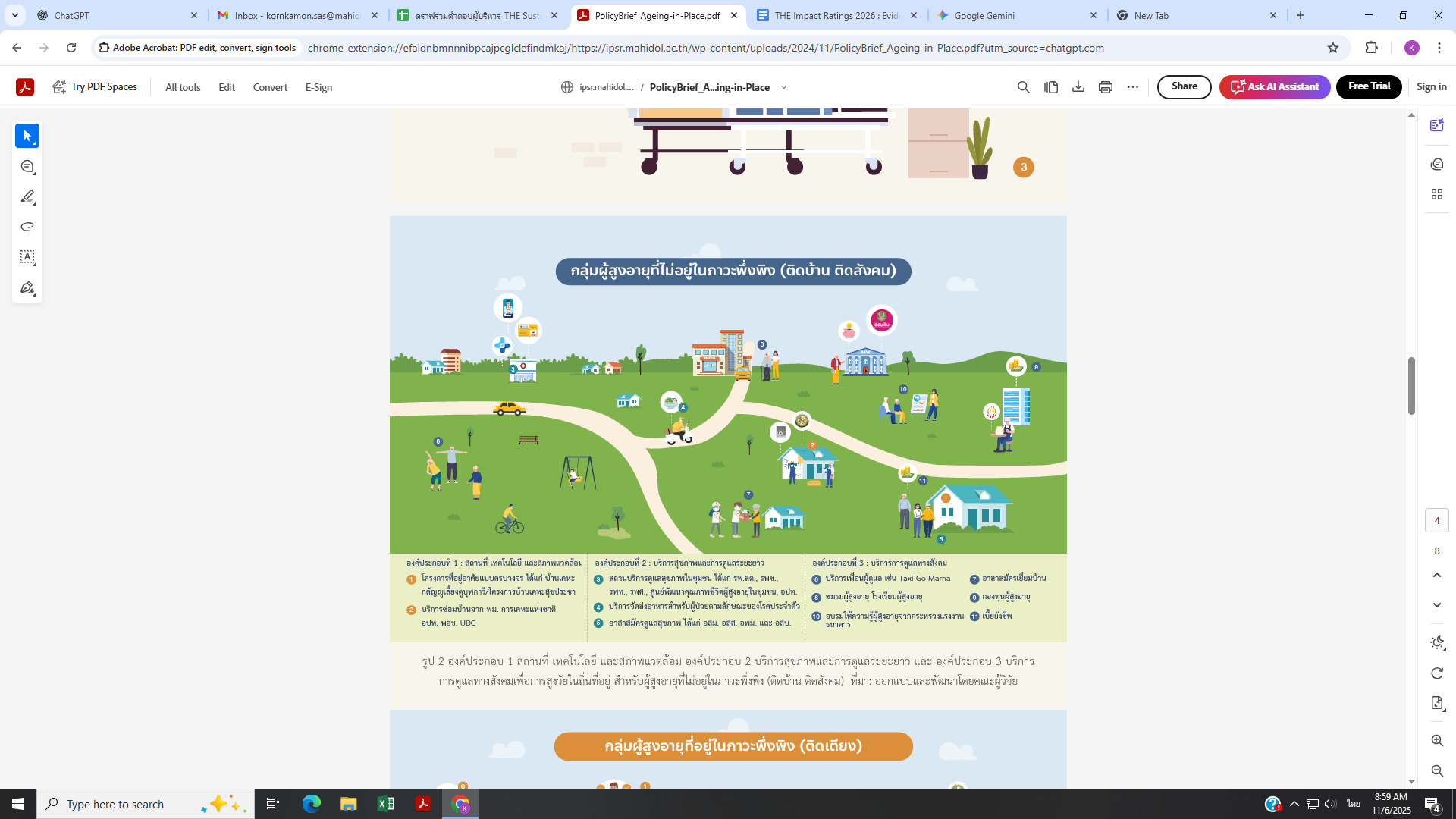Viewport: 1456px width, 819px height.
Task: Expand the document title dropdown arrow
Action: [x=784, y=87]
